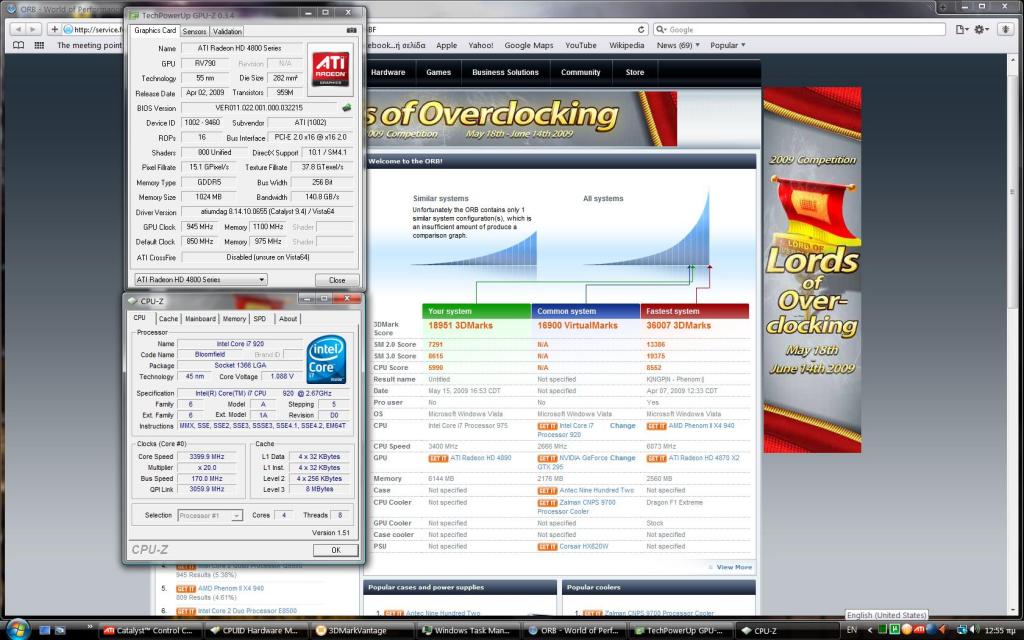Click the Intel Core i7 logo in CPU-Z
The height and width of the screenshot is (640, 1024).
[326, 359]
